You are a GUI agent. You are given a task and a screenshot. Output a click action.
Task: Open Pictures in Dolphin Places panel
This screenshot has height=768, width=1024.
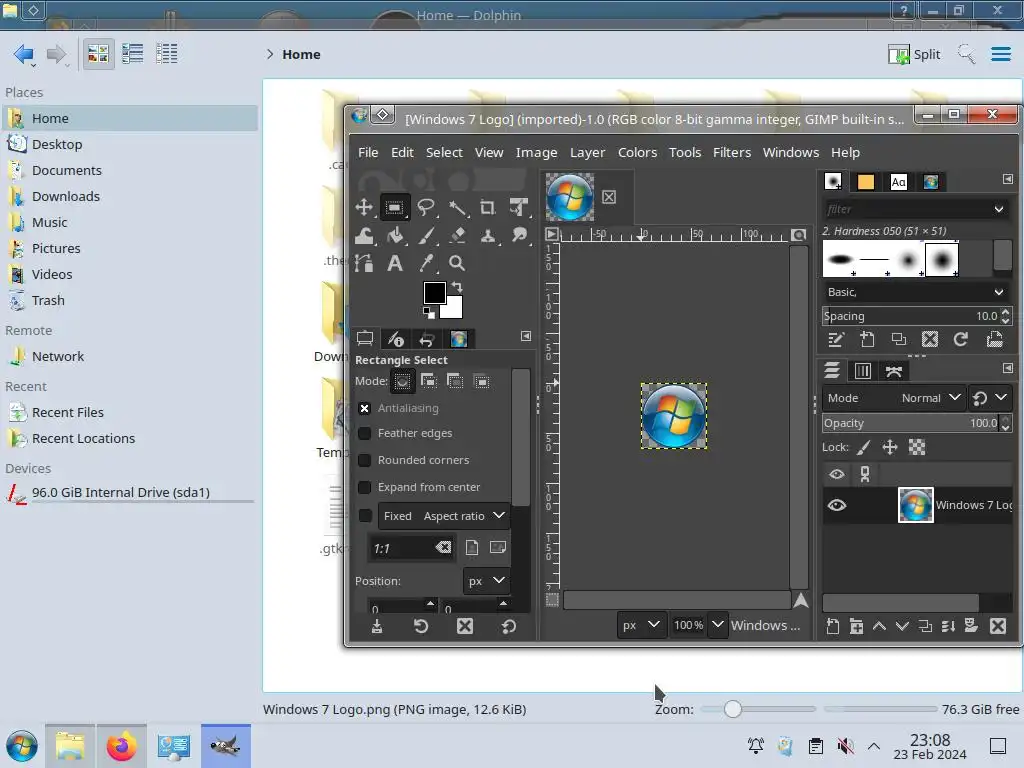[56, 248]
